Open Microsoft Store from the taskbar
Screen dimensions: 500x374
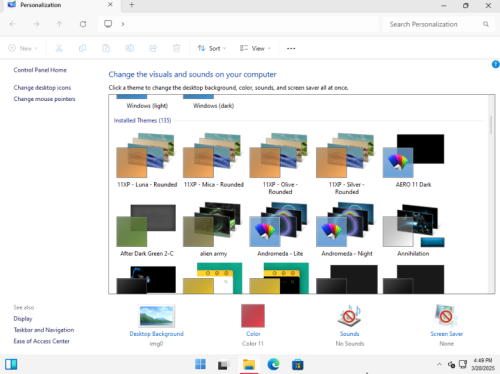pyautogui.click(x=298, y=364)
